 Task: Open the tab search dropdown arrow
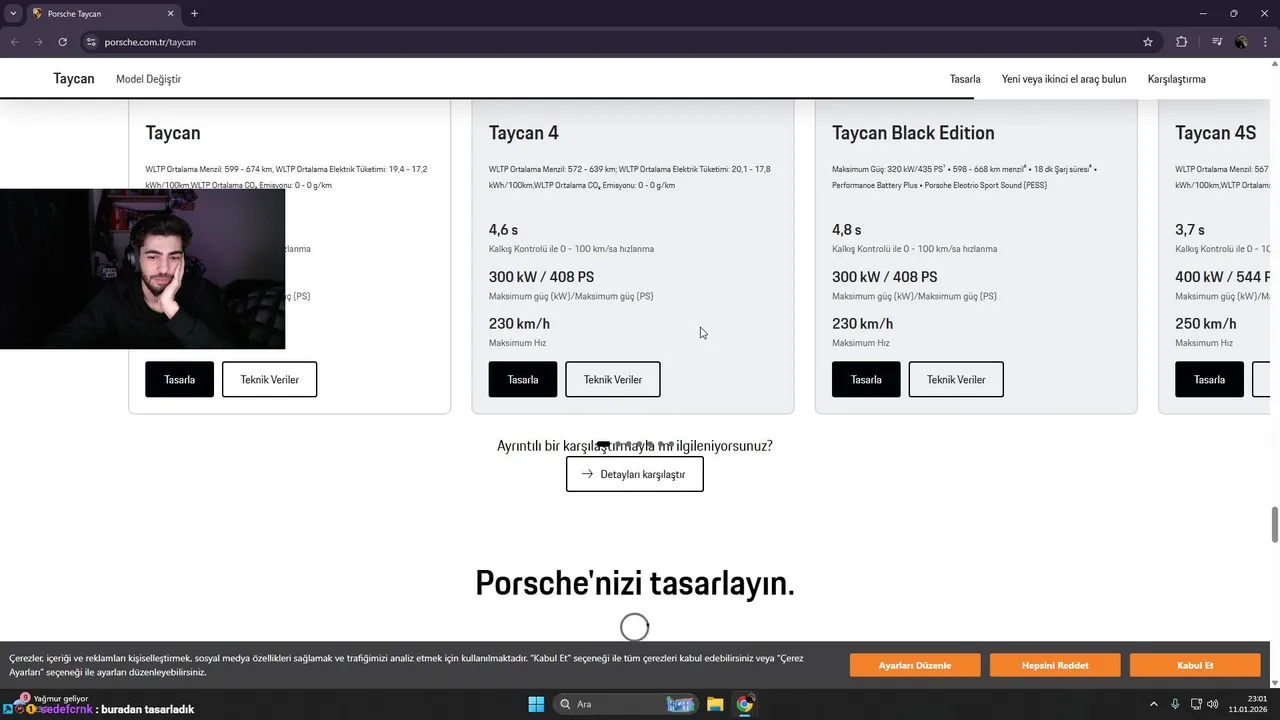pos(13,14)
